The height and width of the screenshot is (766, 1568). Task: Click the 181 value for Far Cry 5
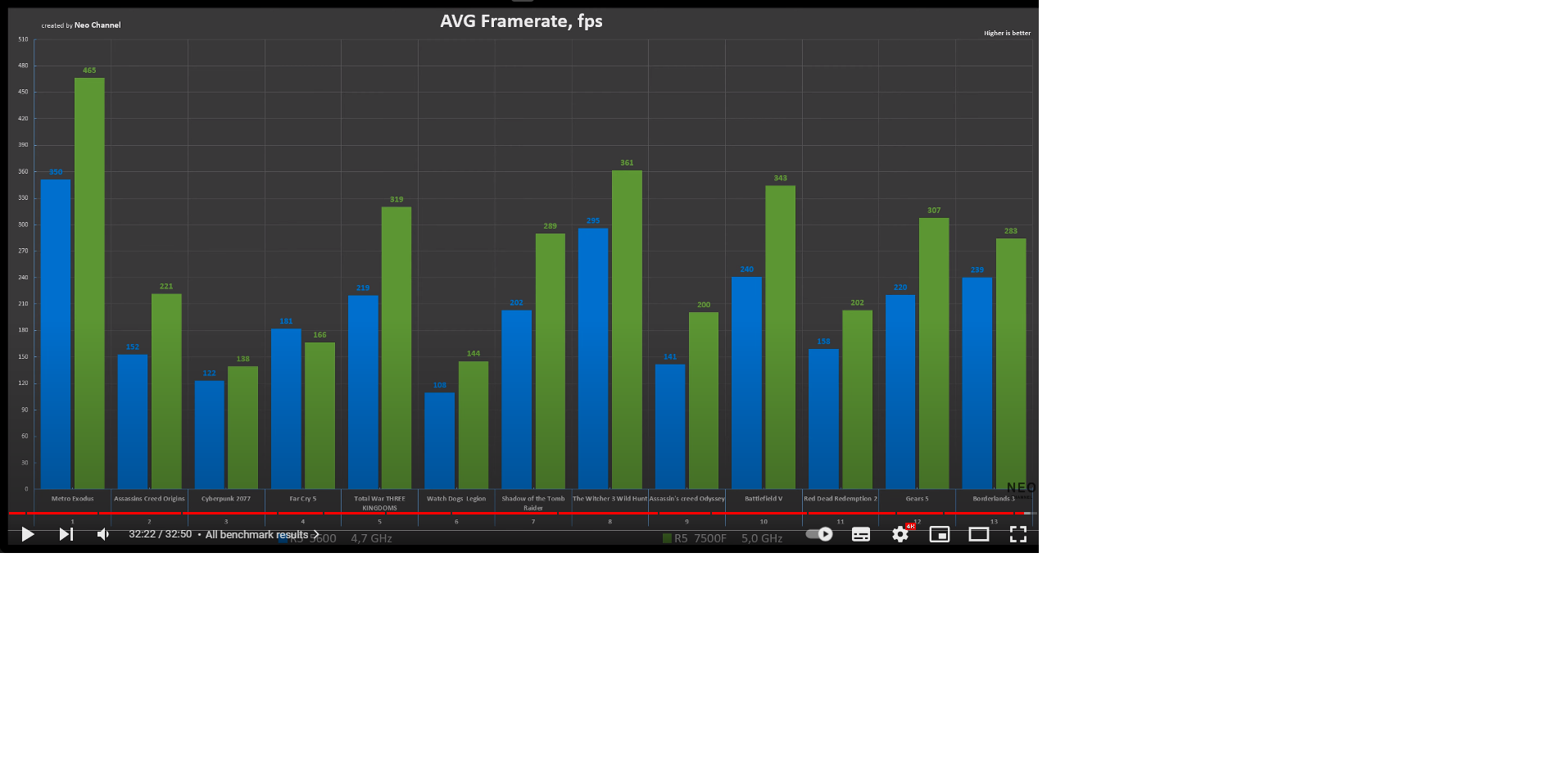(286, 321)
